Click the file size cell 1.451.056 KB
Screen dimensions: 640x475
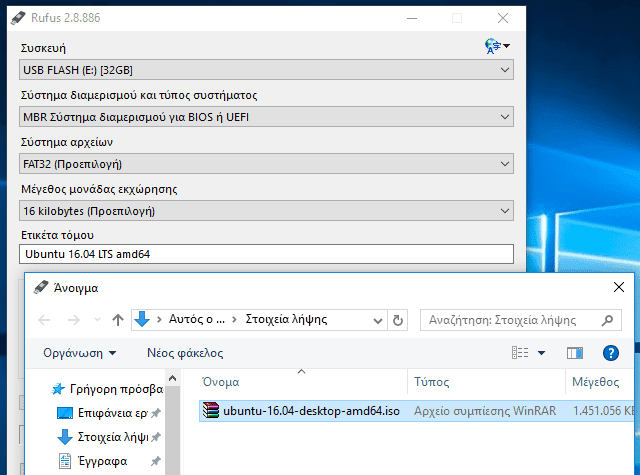tap(603, 411)
